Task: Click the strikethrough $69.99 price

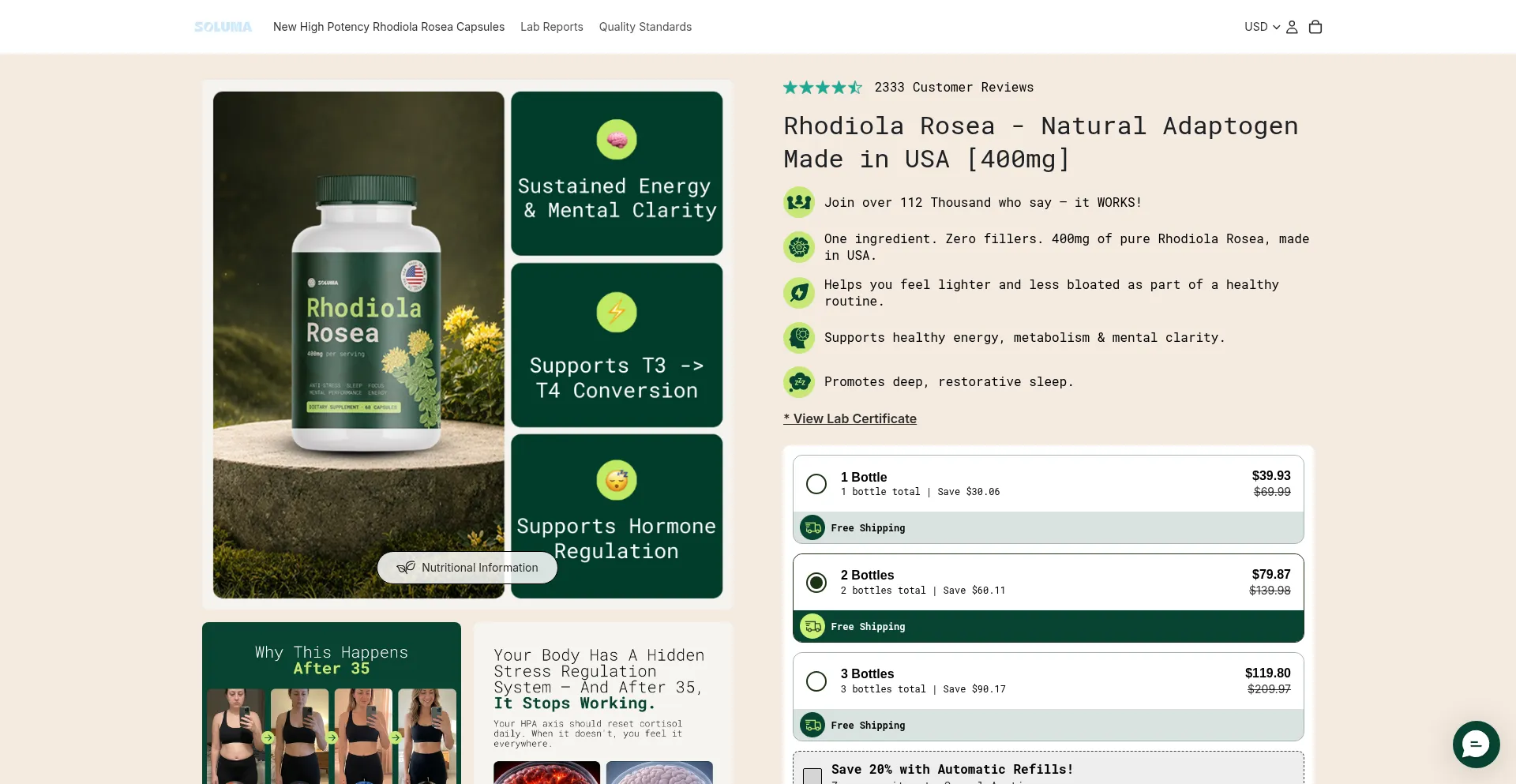Action: coord(1272,492)
